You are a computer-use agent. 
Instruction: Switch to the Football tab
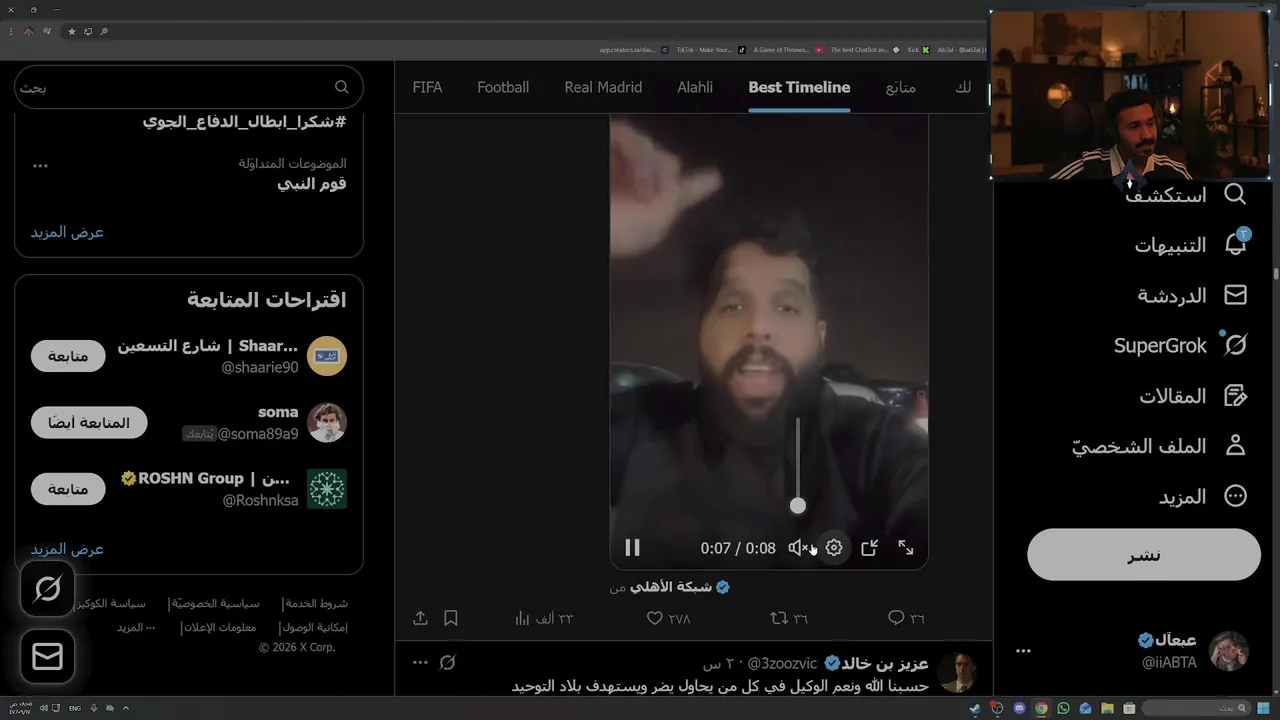point(503,87)
